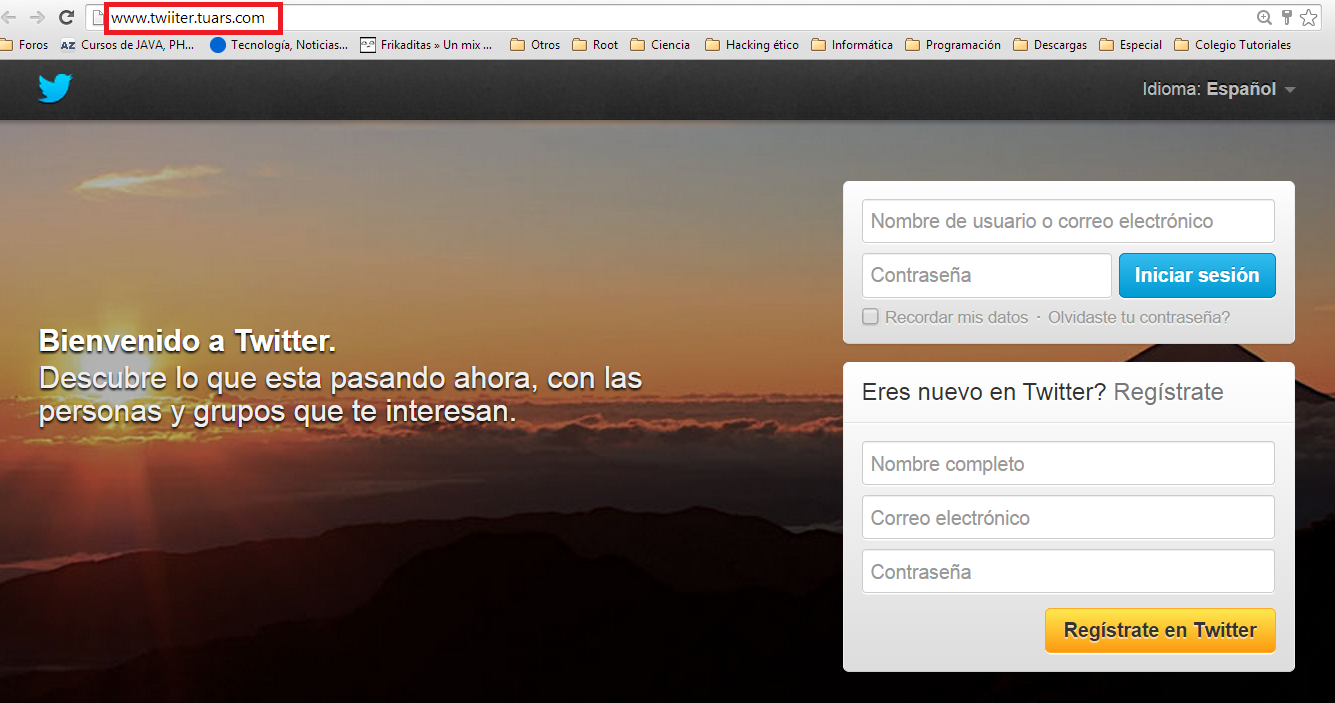Go back with the browser back arrow

(x=10, y=17)
